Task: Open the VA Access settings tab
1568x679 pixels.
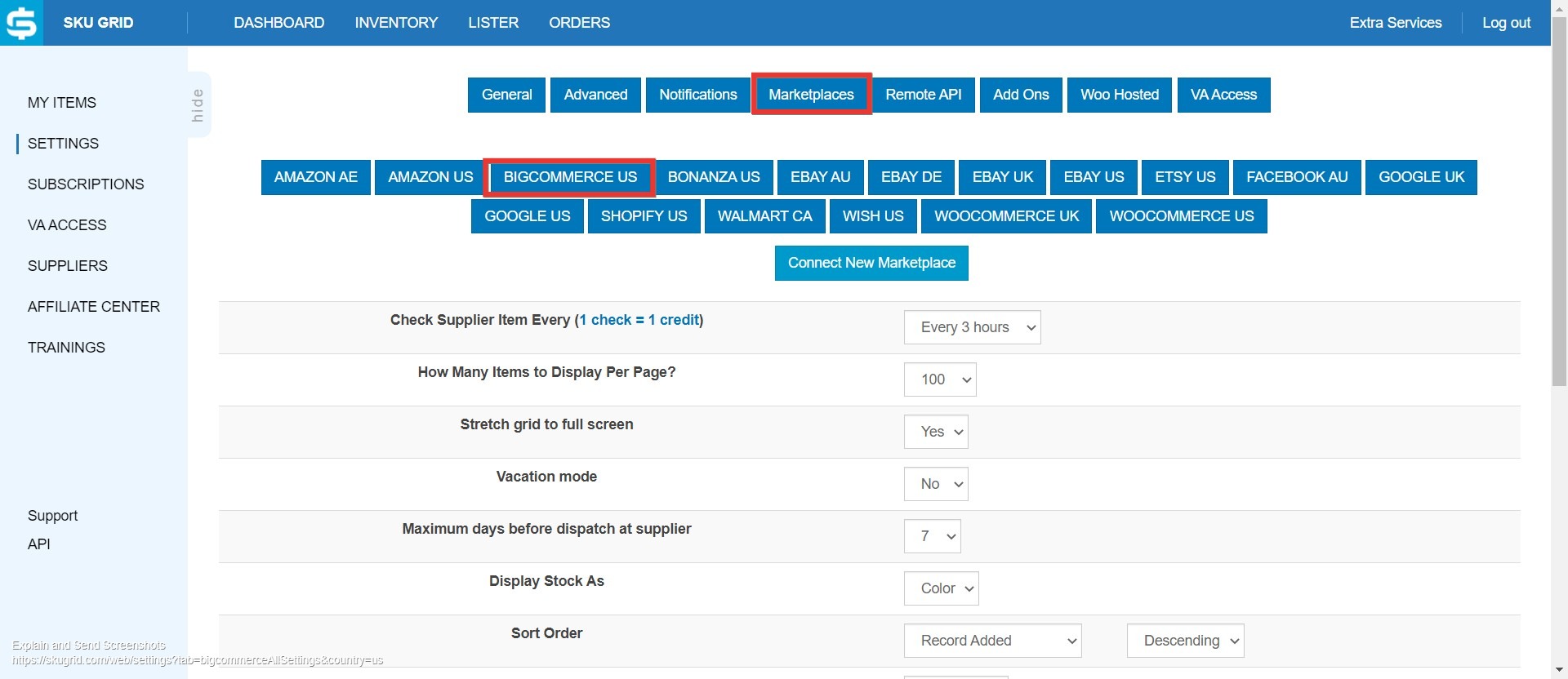Action: (1223, 95)
